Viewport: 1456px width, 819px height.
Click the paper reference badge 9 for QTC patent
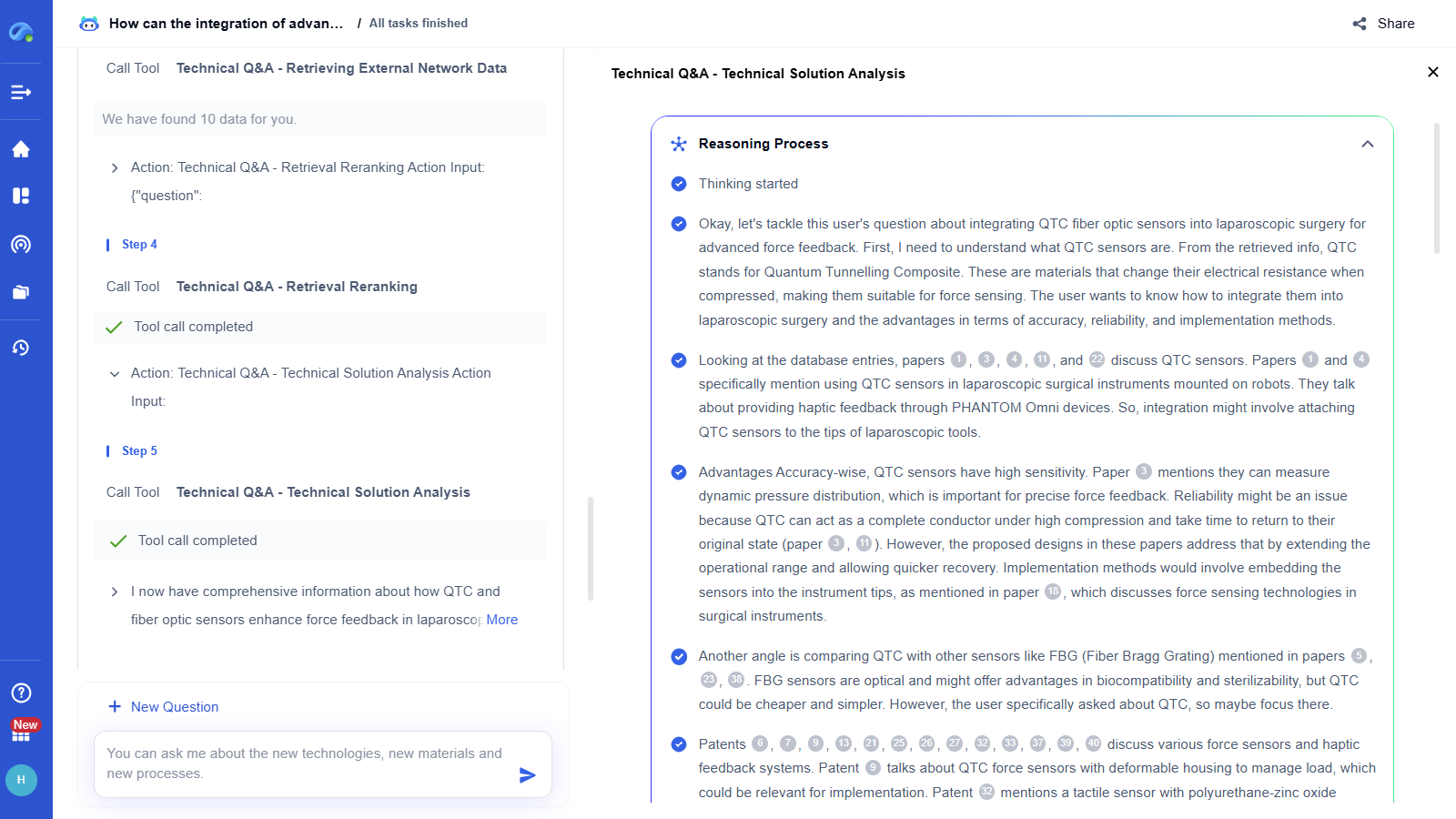(874, 767)
